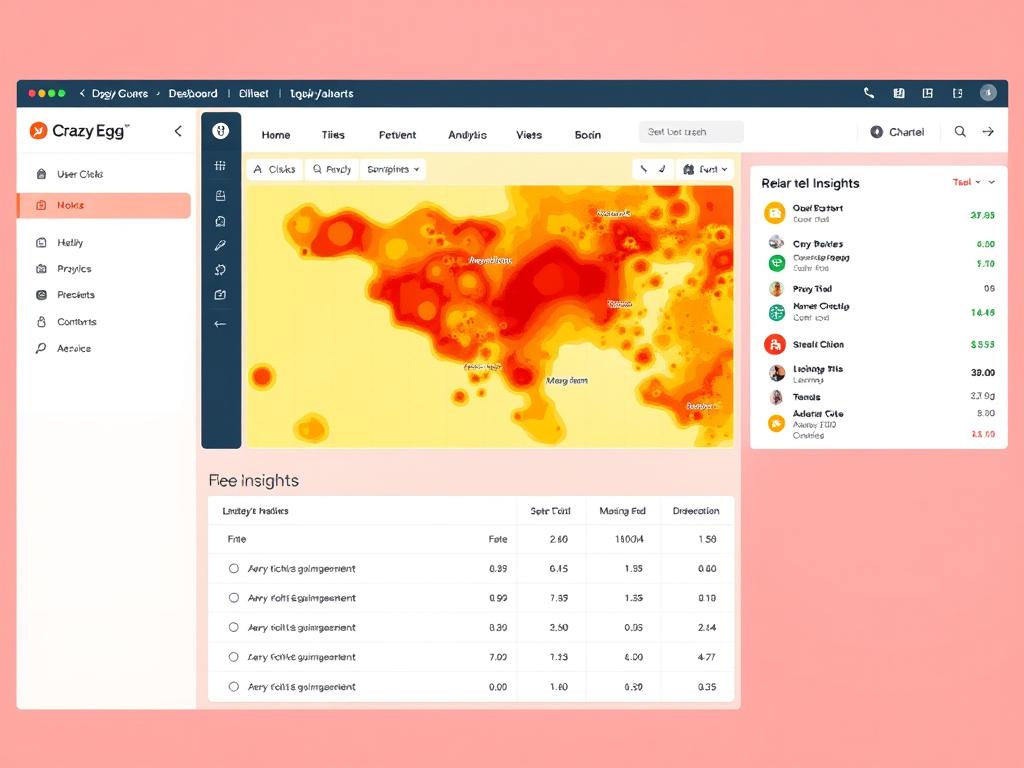Toggle the Clicks overlay filter

tap(275, 169)
